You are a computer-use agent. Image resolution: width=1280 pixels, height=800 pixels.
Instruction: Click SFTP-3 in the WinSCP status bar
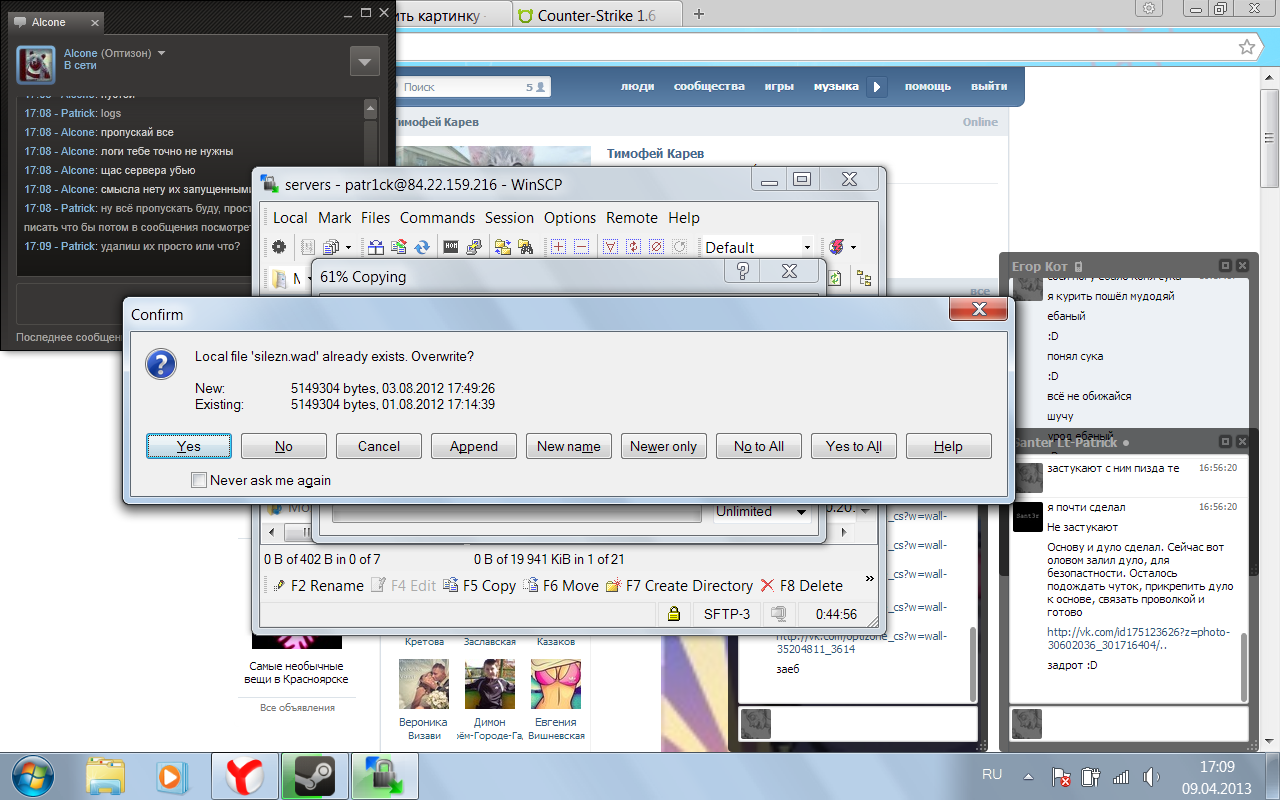[x=727, y=614]
